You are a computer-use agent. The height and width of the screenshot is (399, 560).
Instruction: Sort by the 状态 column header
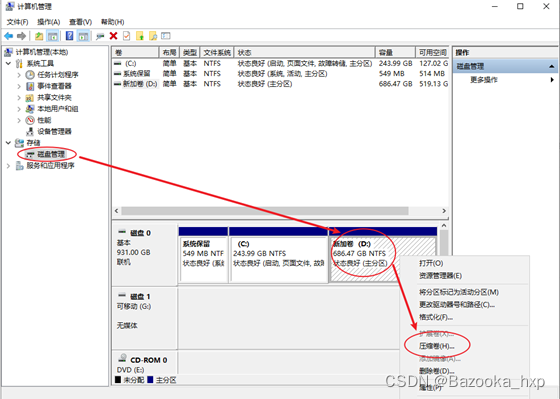[305, 53]
